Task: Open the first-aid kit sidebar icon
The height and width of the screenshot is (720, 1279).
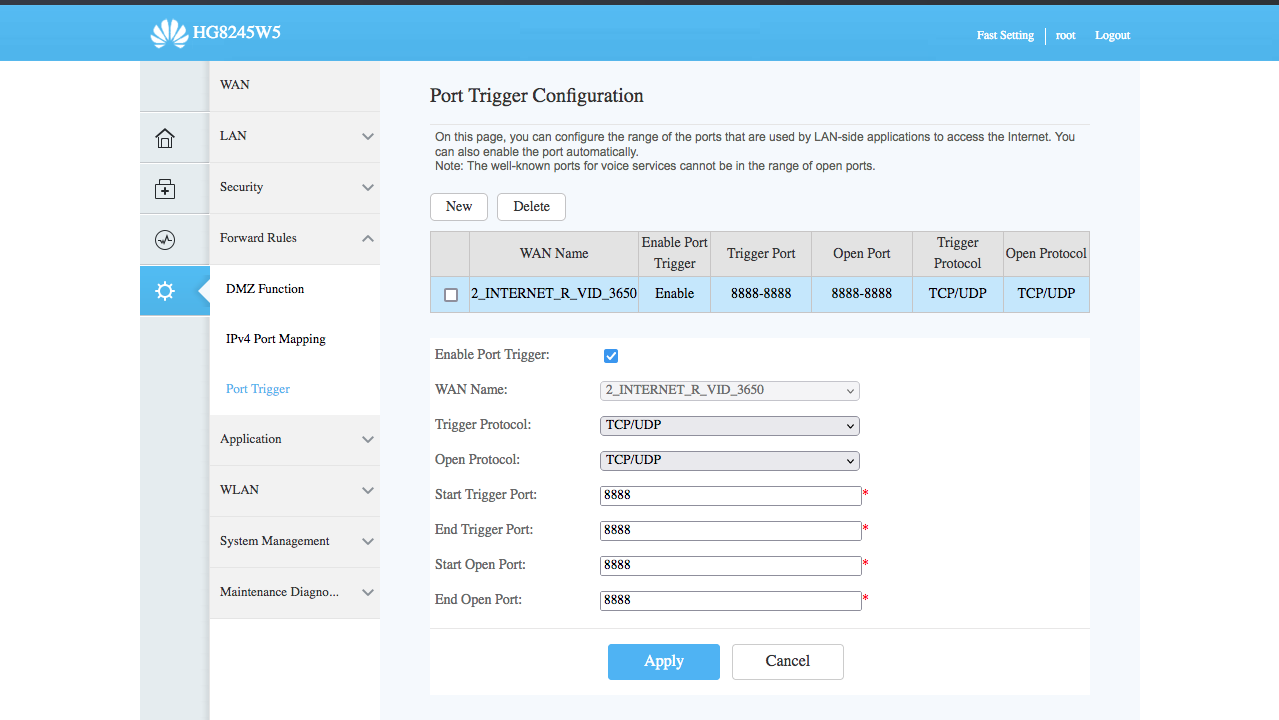Action: pos(165,189)
